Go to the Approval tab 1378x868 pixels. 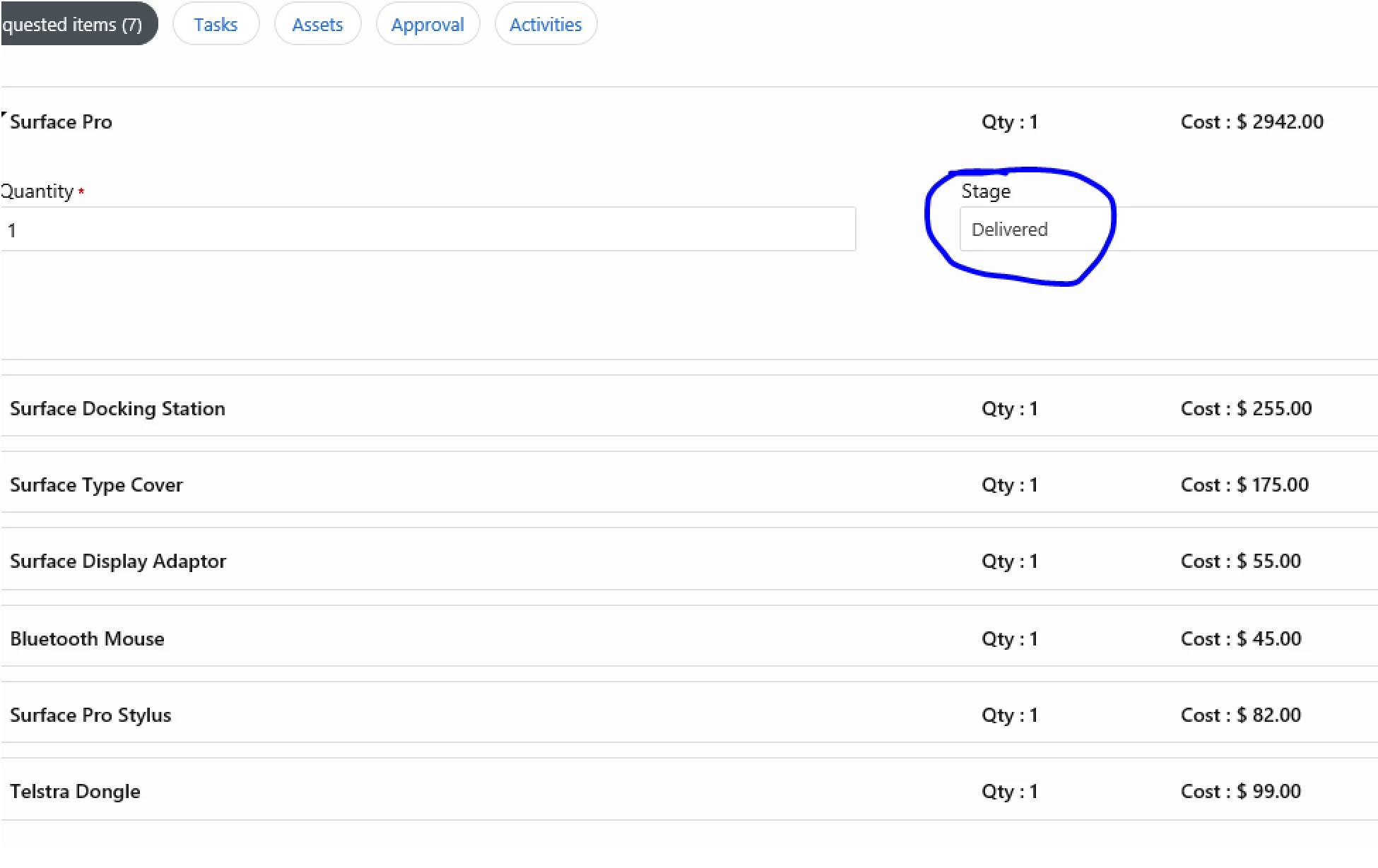(x=428, y=24)
